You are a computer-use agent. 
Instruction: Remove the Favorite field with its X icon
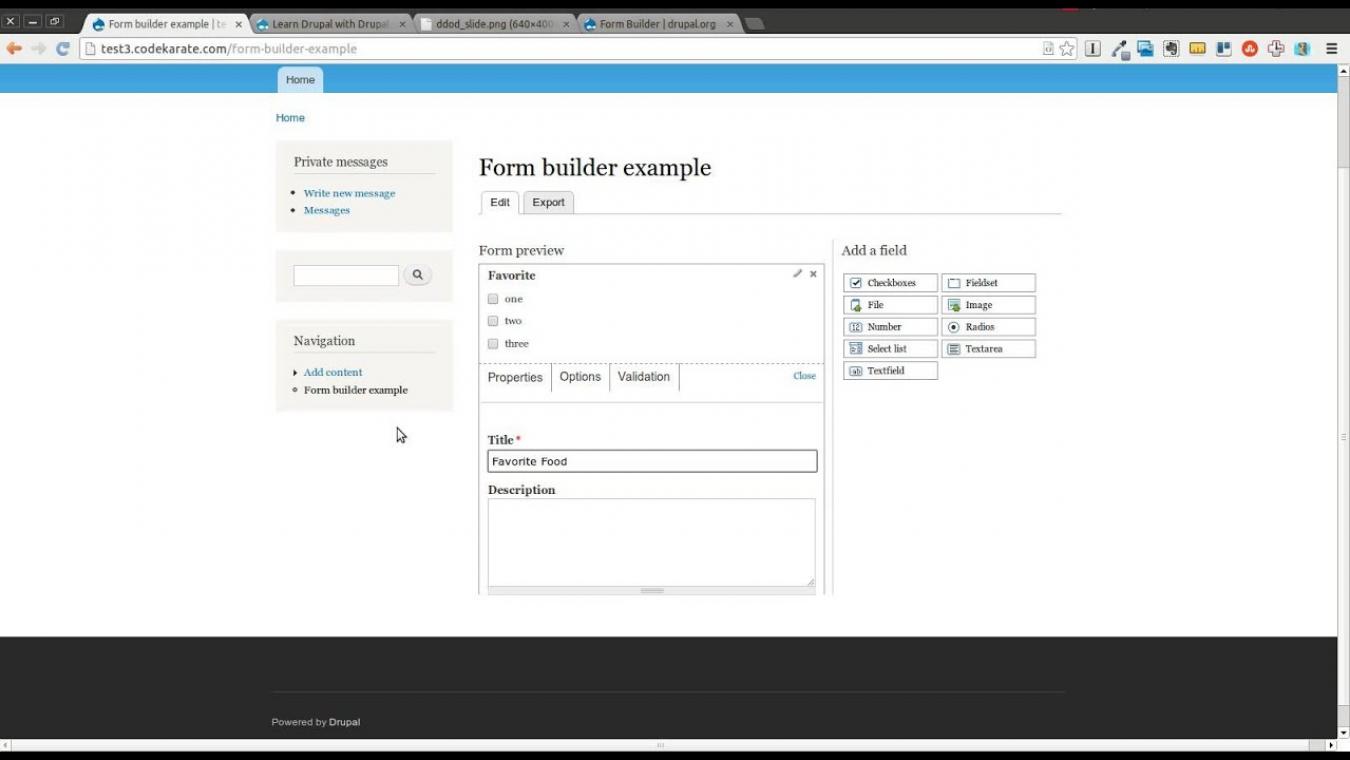coord(813,273)
